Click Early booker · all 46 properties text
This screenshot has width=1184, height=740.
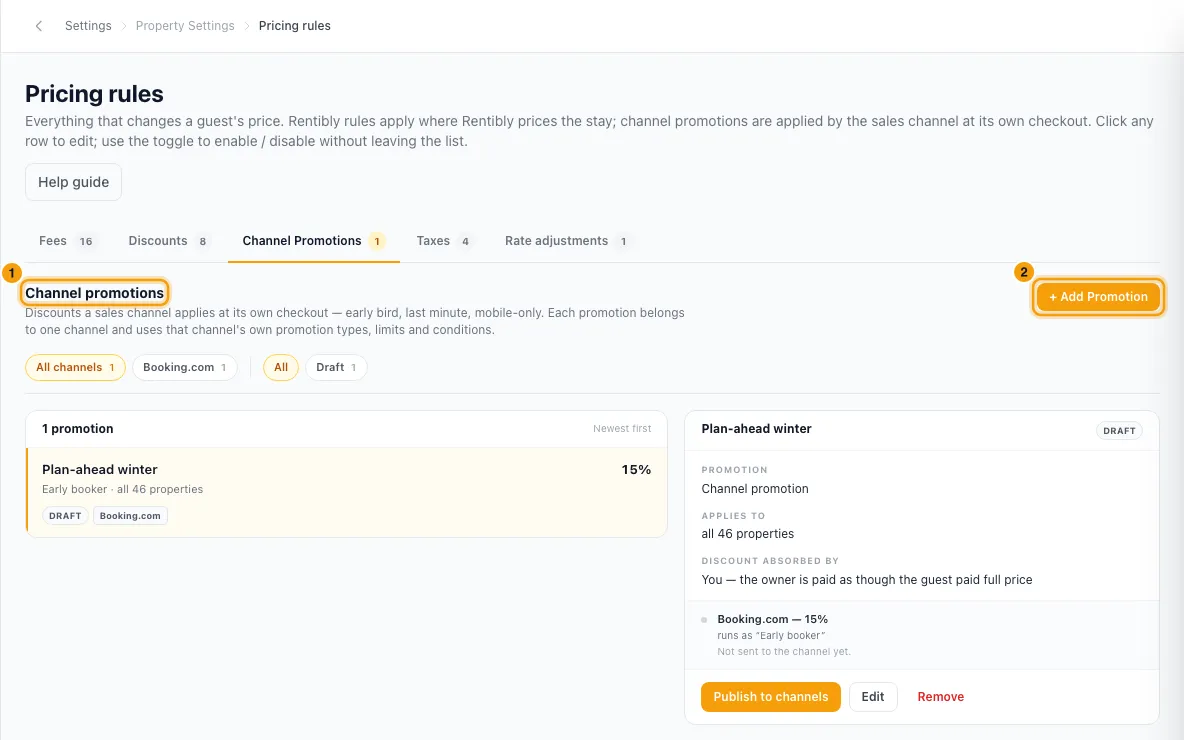tap(122, 489)
